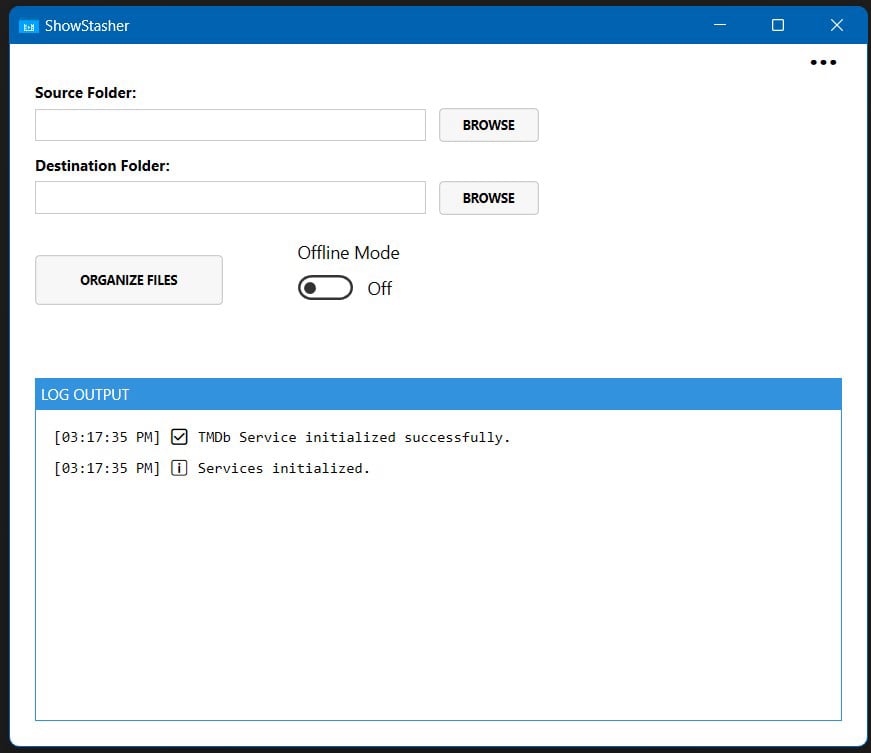Image resolution: width=871 pixels, height=753 pixels.
Task: Minimize the ShowStasher window
Action: 719,25
